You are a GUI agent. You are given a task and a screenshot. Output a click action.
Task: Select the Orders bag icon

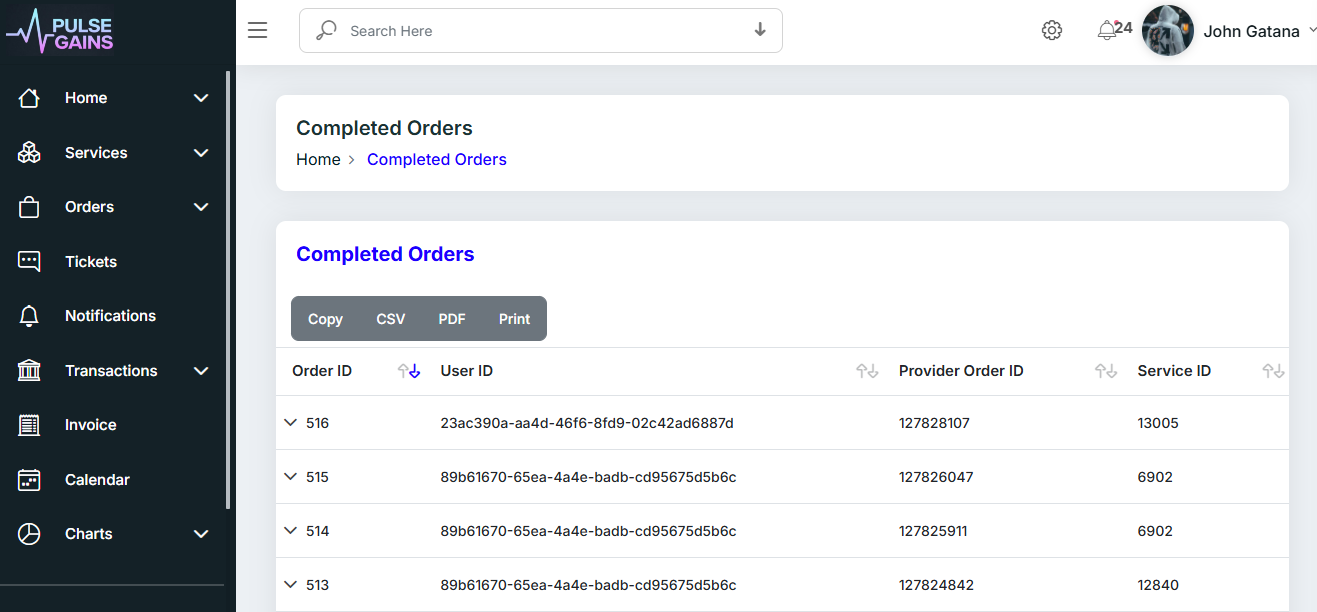tap(29, 206)
